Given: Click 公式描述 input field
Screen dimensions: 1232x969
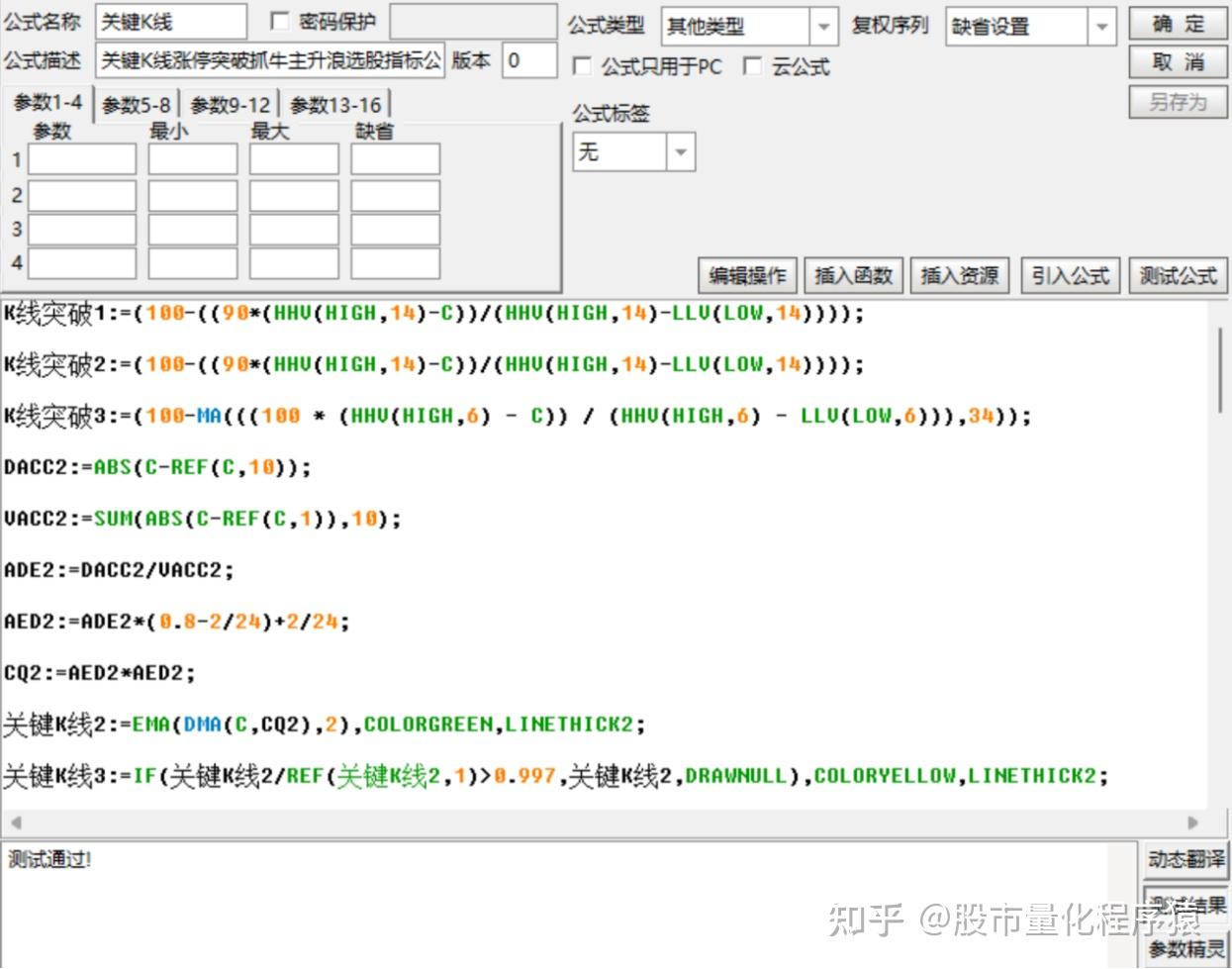Looking at the screenshot, I should (x=270, y=60).
